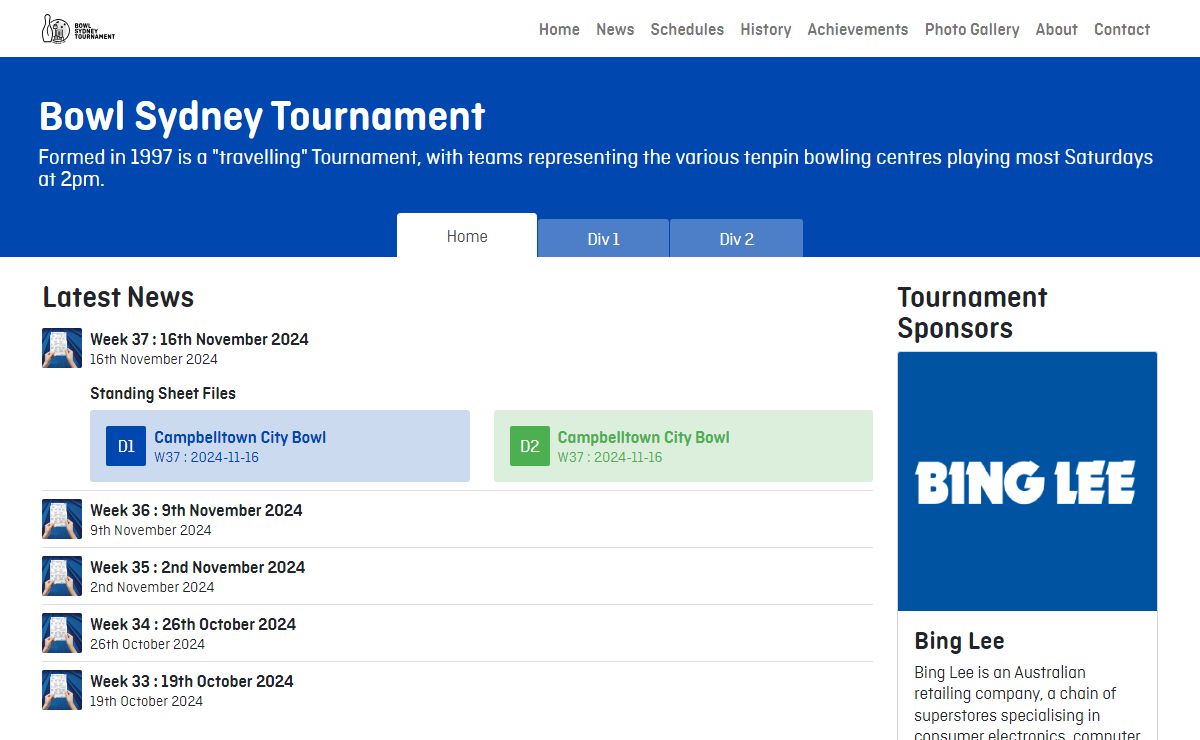Viewport: 1200px width, 740px height.
Task: Click the 9th November 2024 date text
Action: pyautogui.click(x=151, y=530)
